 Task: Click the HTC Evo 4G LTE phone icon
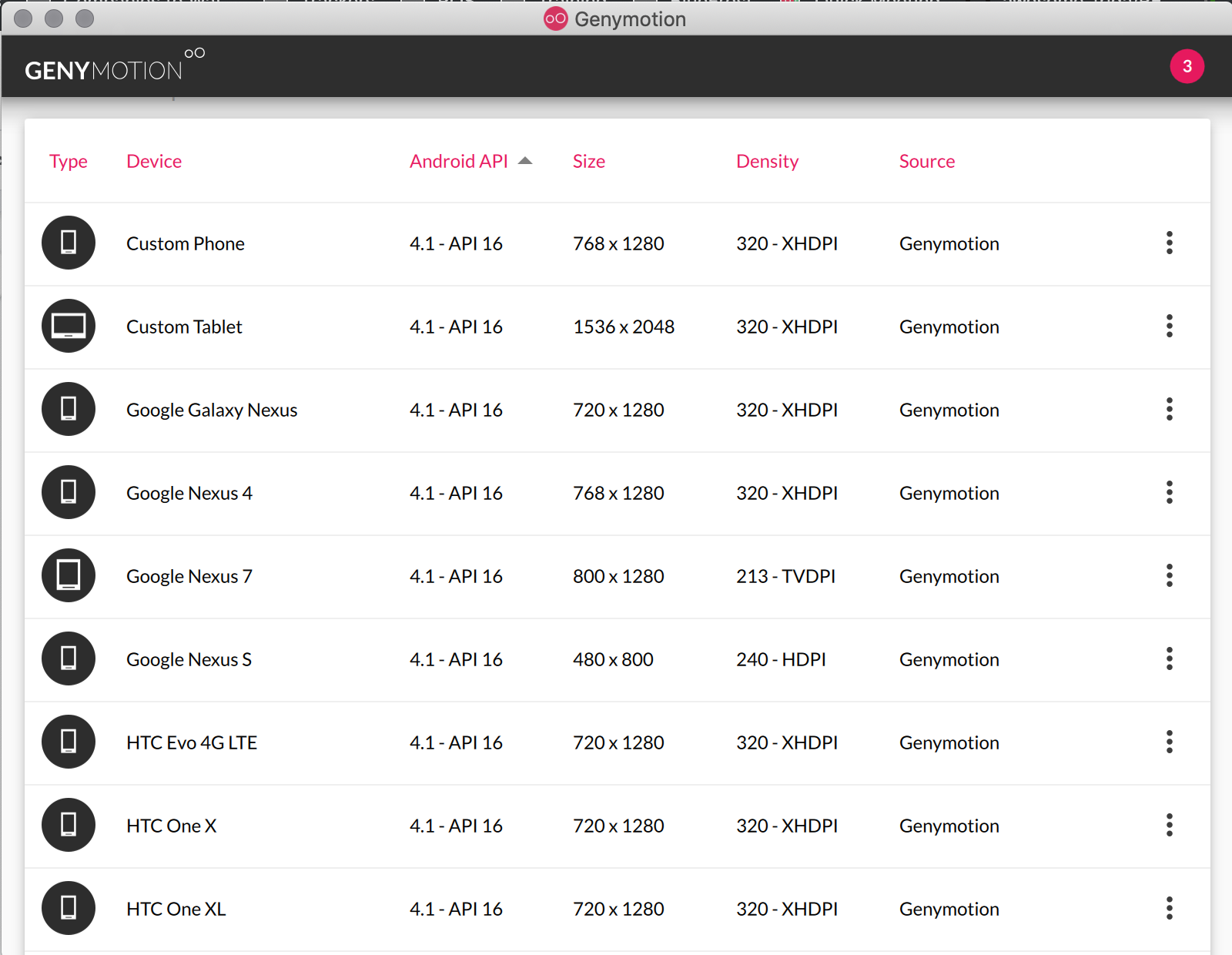(x=69, y=742)
